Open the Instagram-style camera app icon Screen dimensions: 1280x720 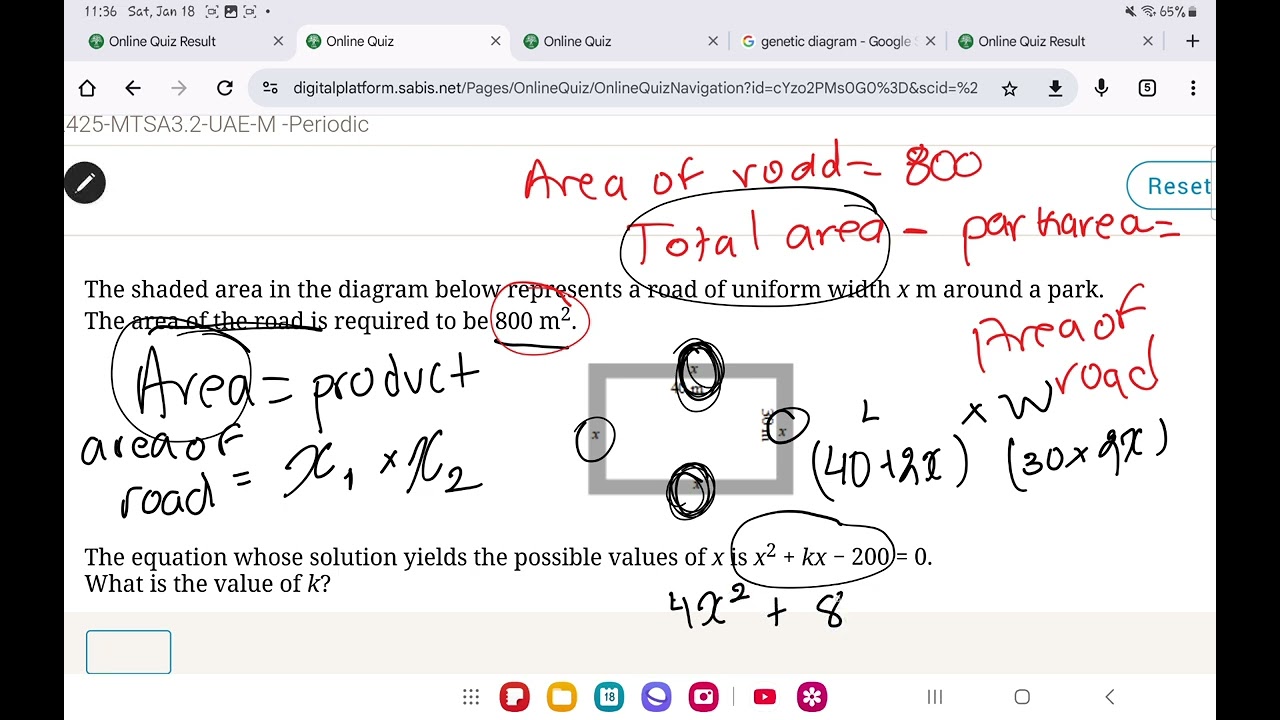click(704, 697)
